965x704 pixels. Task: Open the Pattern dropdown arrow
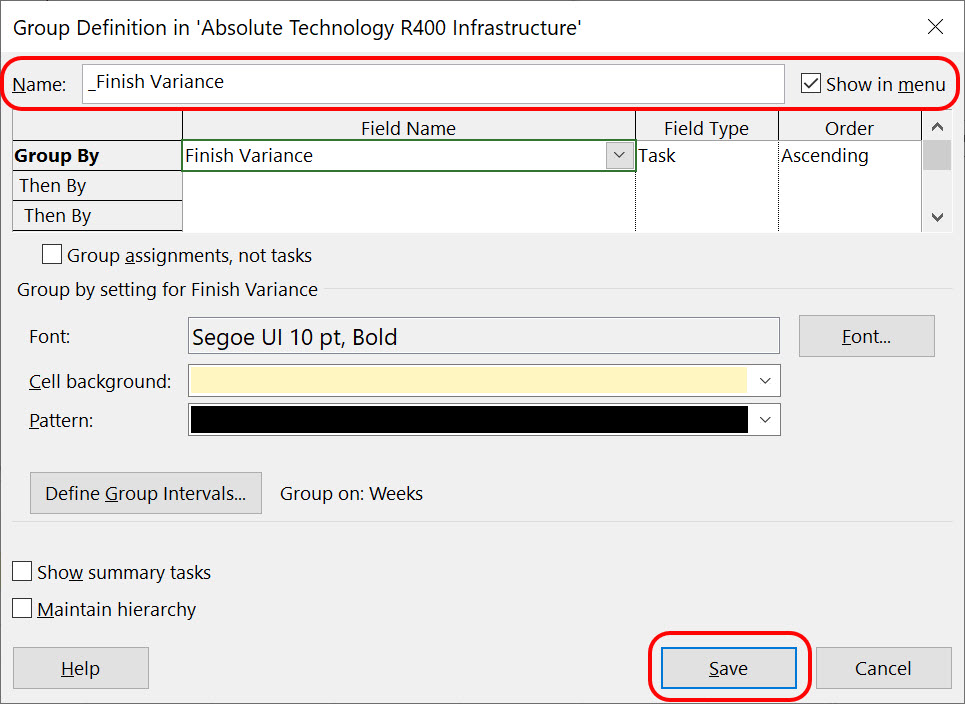765,420
